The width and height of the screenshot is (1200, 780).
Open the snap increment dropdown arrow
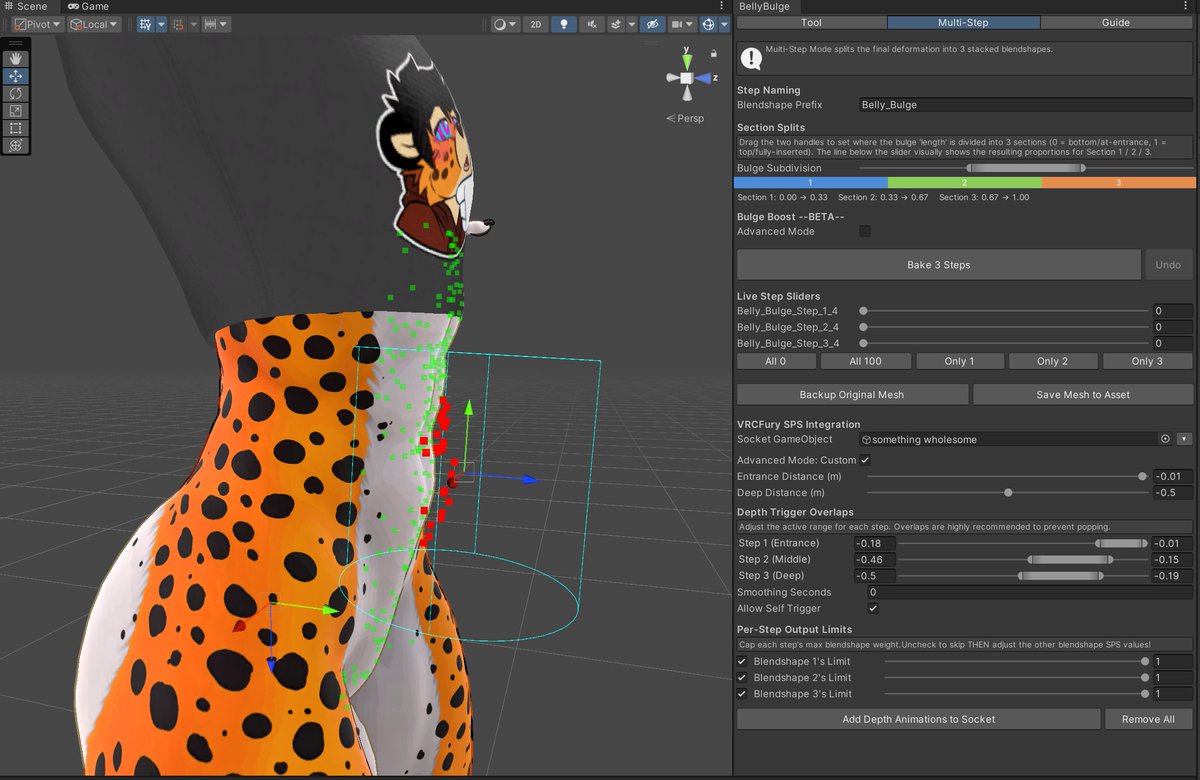[224, 24]
